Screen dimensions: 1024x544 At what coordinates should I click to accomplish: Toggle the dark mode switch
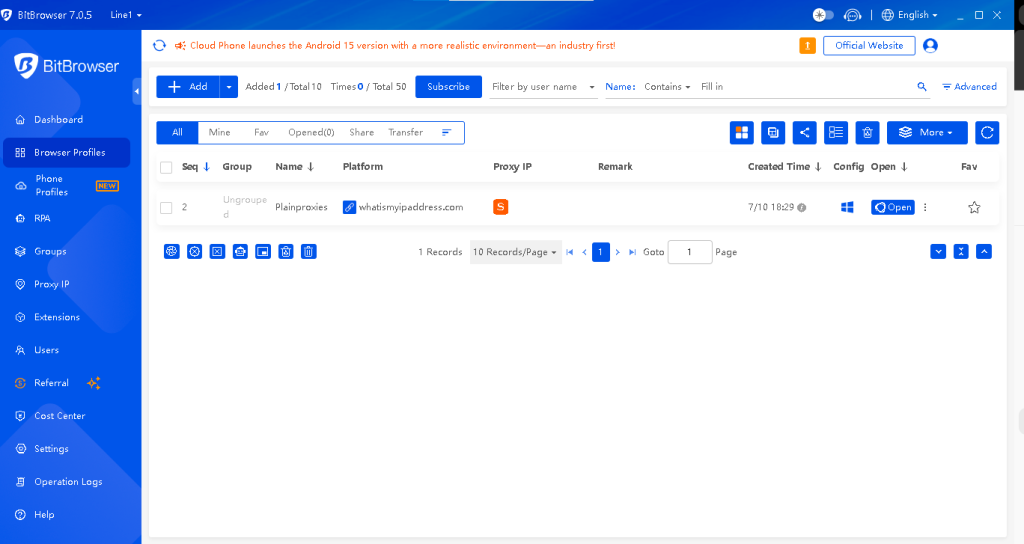[823, 15]
